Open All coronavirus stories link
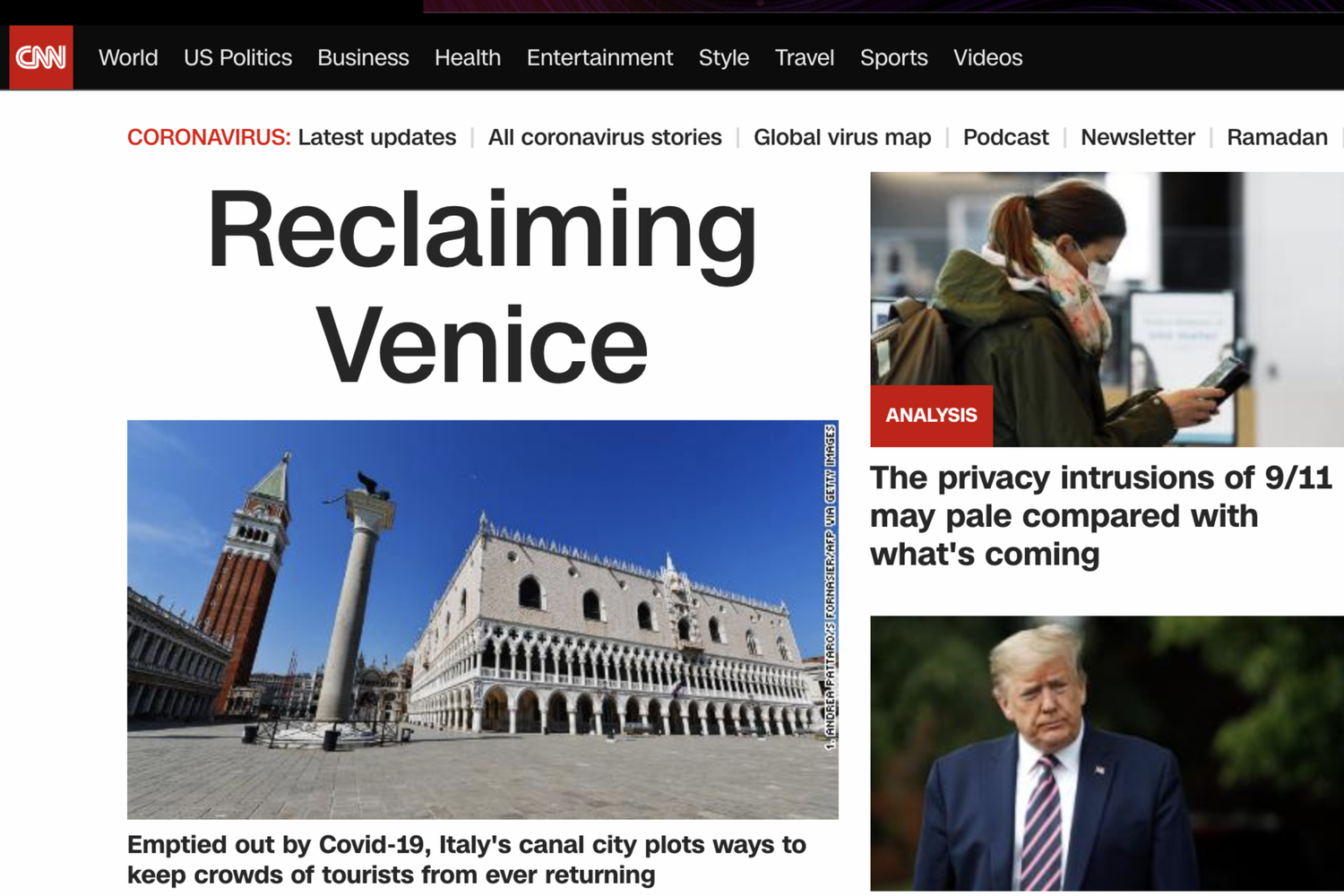1344x896 pixels. pos(605,137)
